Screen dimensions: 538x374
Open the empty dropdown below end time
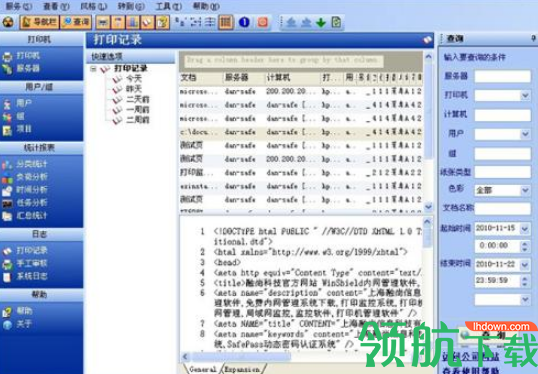[x=525, y=300]
